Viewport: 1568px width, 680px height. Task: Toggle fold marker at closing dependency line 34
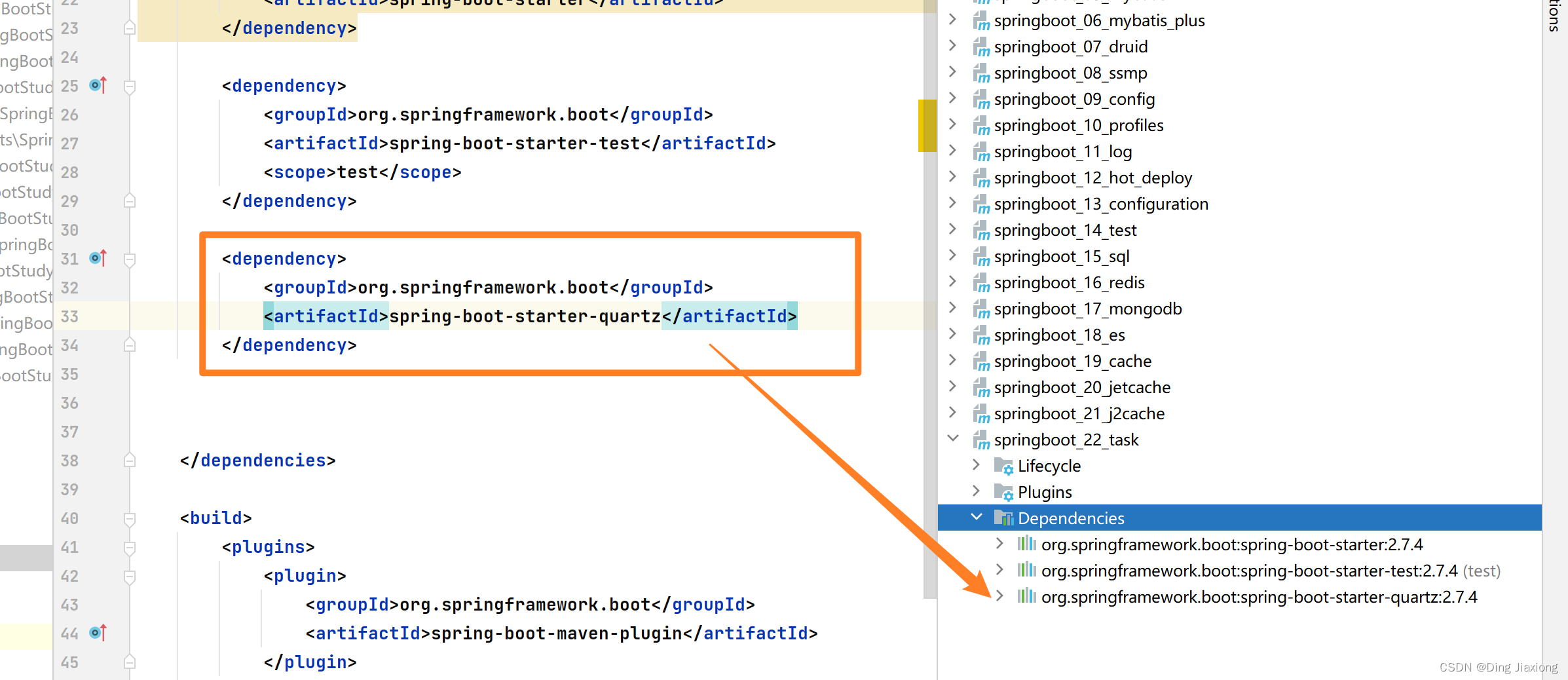point(130,345)
